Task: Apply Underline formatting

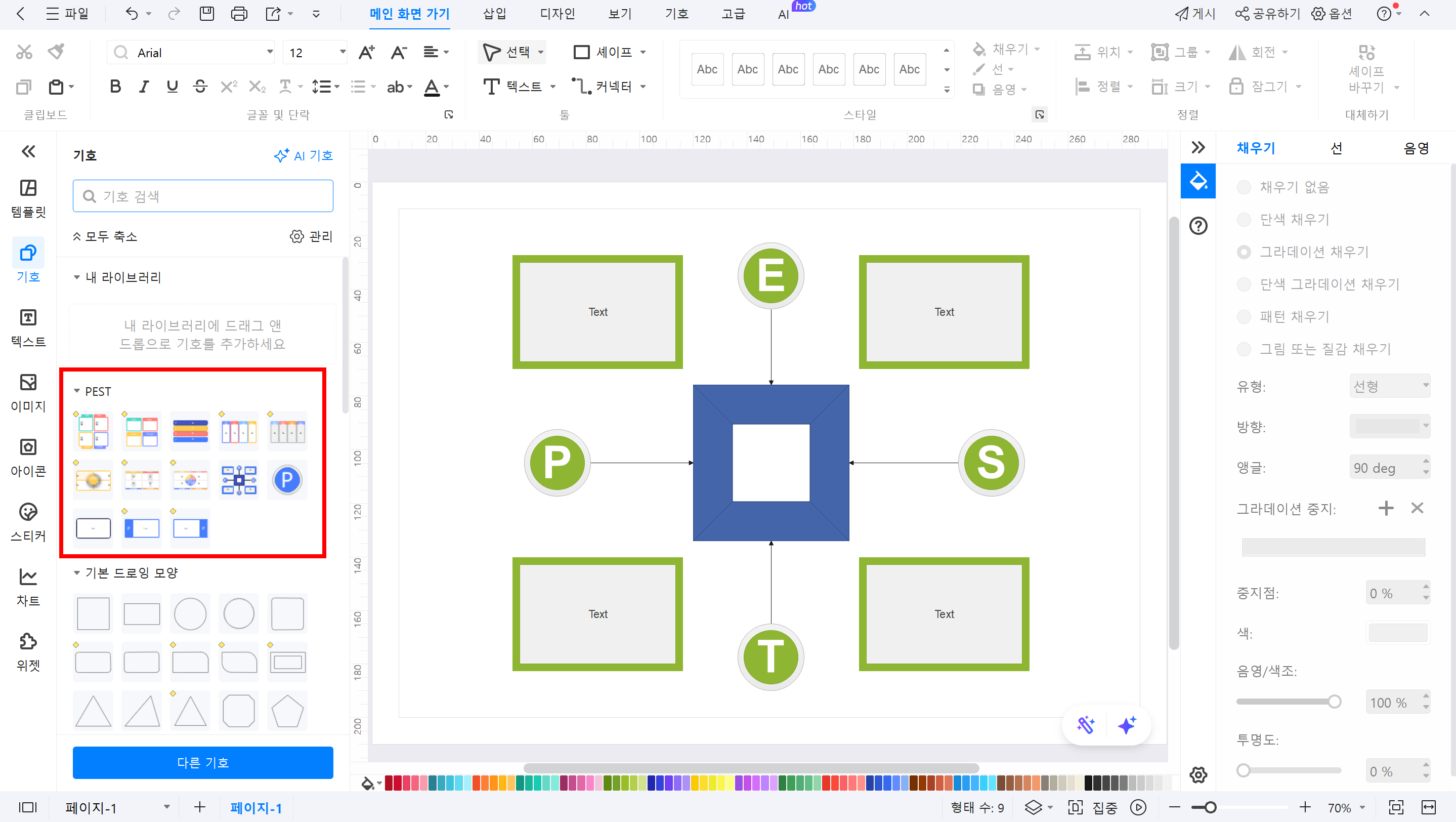Action: tap(172, 87)
